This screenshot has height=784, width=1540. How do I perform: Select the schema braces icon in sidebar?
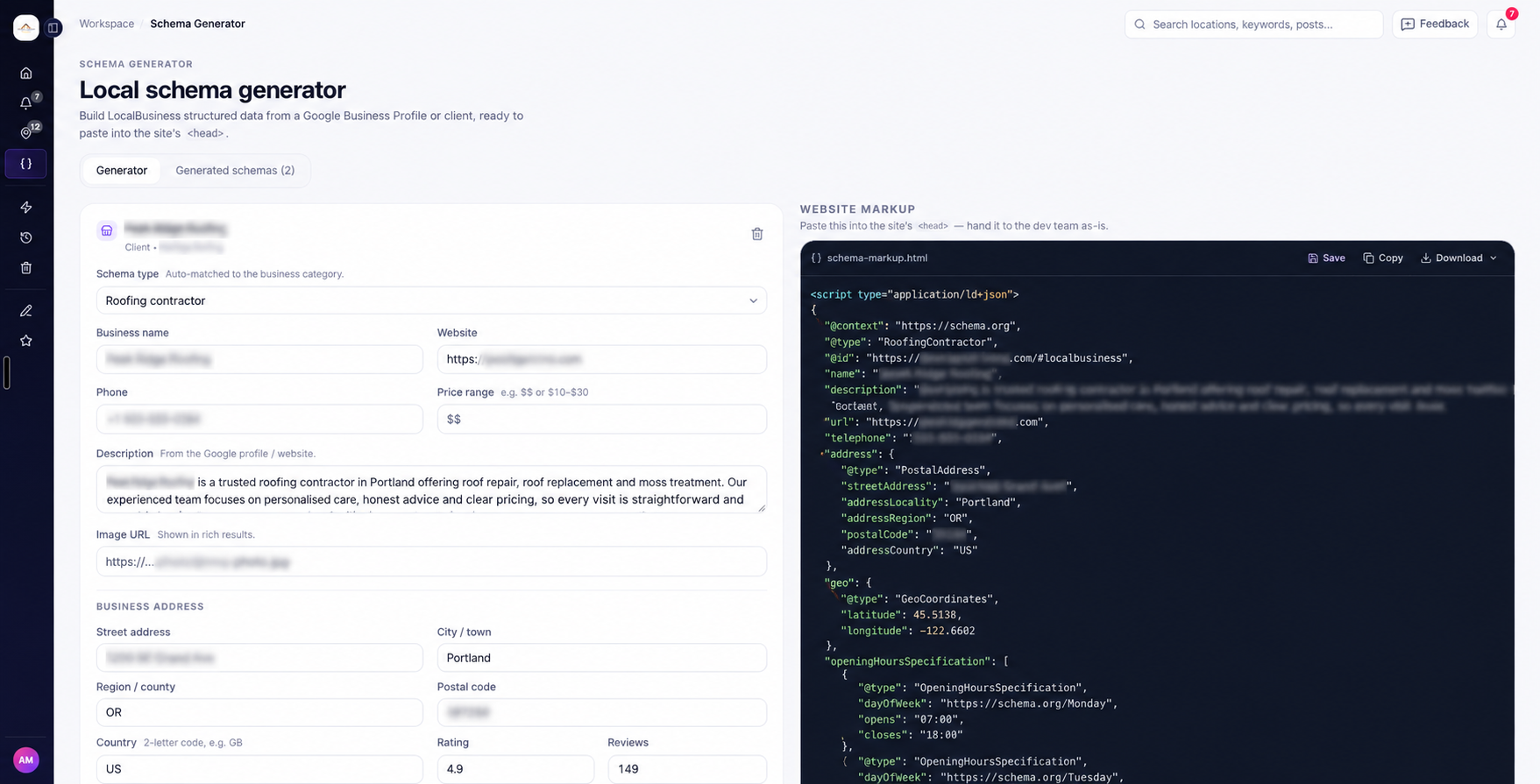pos(26,164)
